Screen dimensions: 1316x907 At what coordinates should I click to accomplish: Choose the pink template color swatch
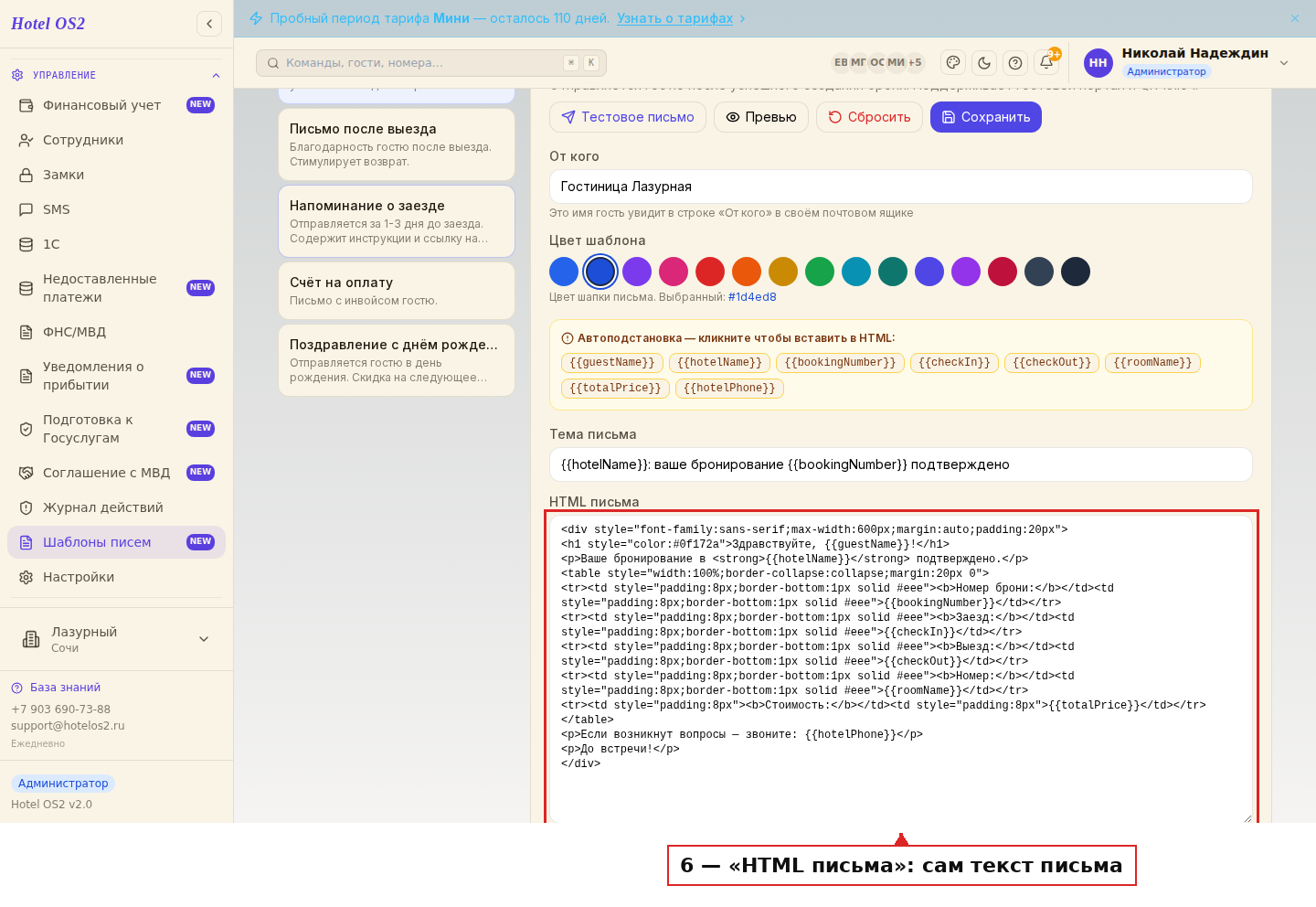tap(674, 272)
